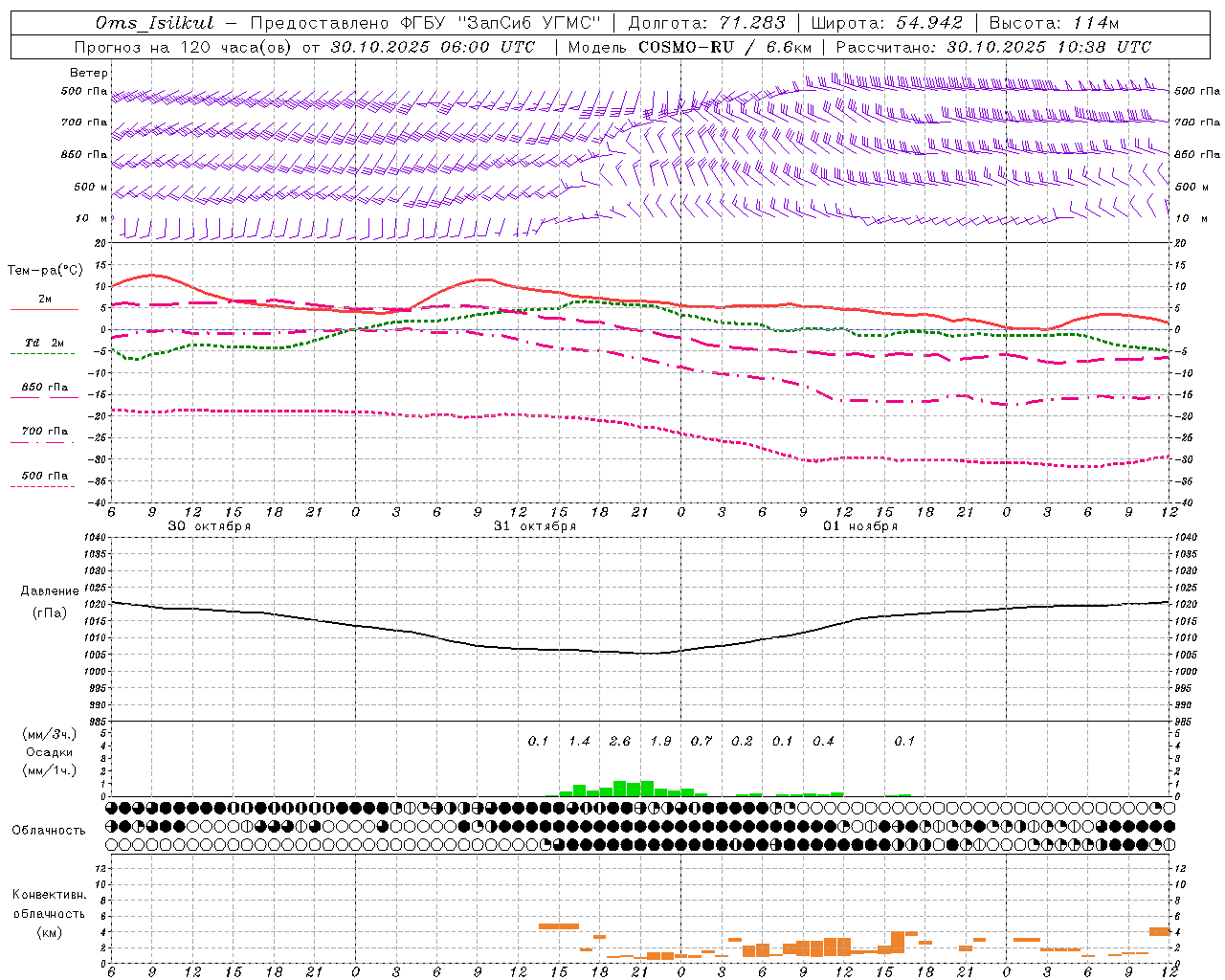The height and width of the screenshot is (980, 1225).
Task: Click the date label 31 октября
Action: 535,526
